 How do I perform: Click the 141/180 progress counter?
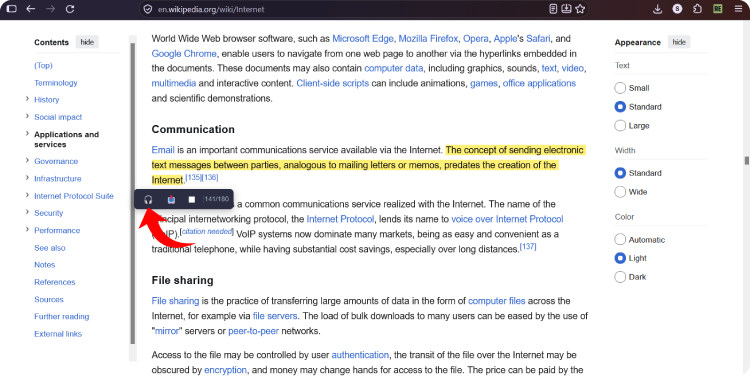point(217,199)
